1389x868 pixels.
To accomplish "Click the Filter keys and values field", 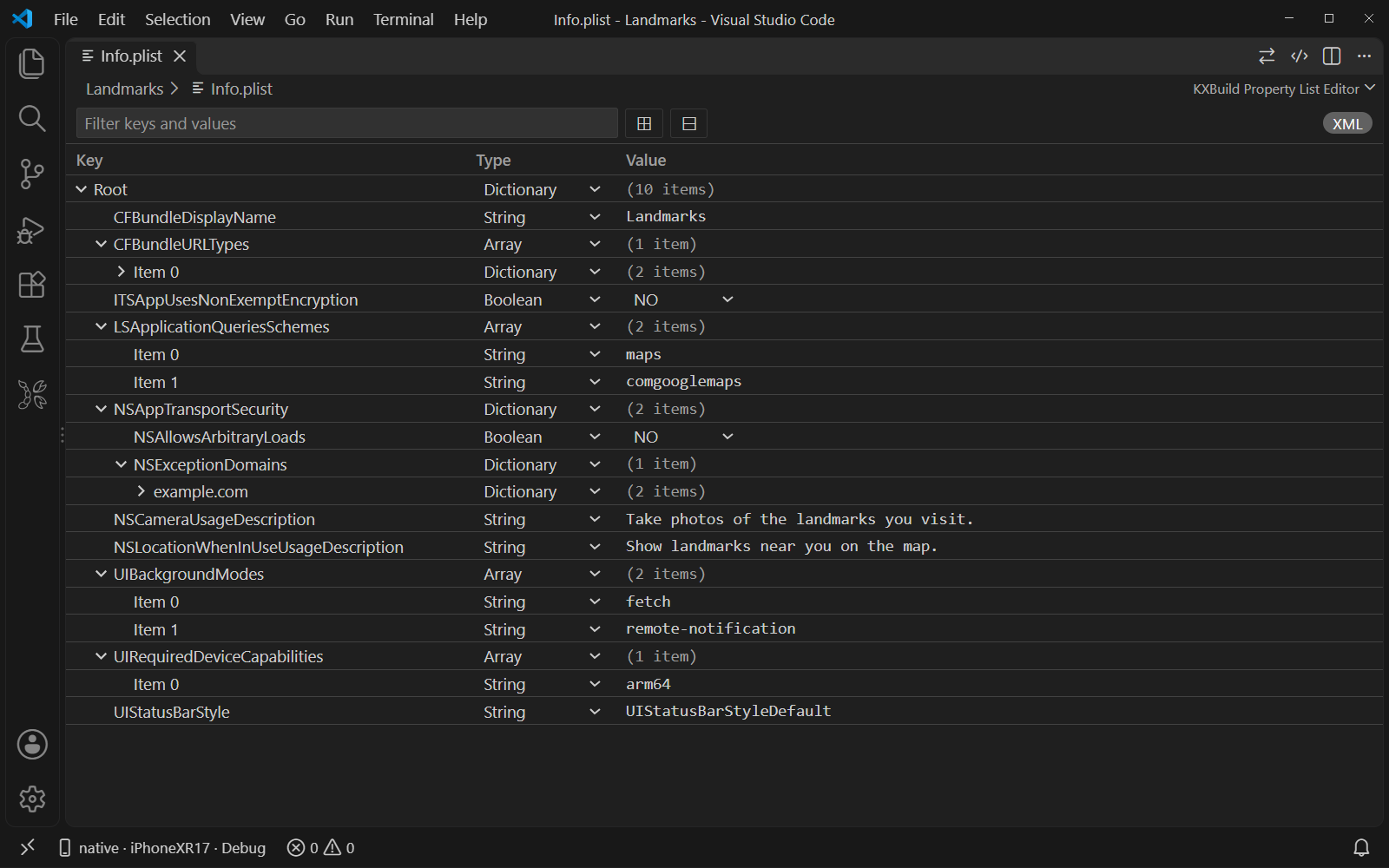I will [347, 123].
